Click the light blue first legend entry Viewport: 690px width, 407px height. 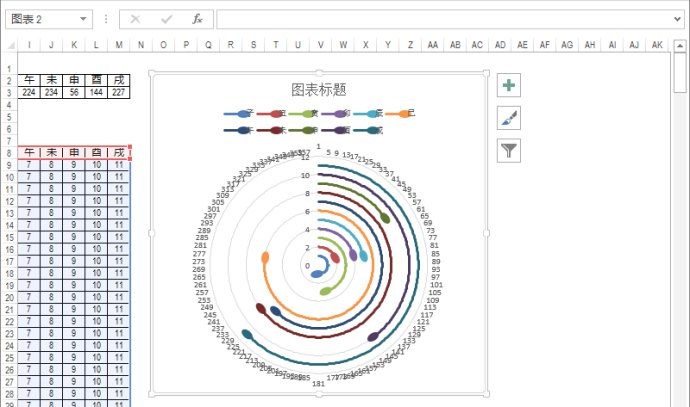coord(239,114)
